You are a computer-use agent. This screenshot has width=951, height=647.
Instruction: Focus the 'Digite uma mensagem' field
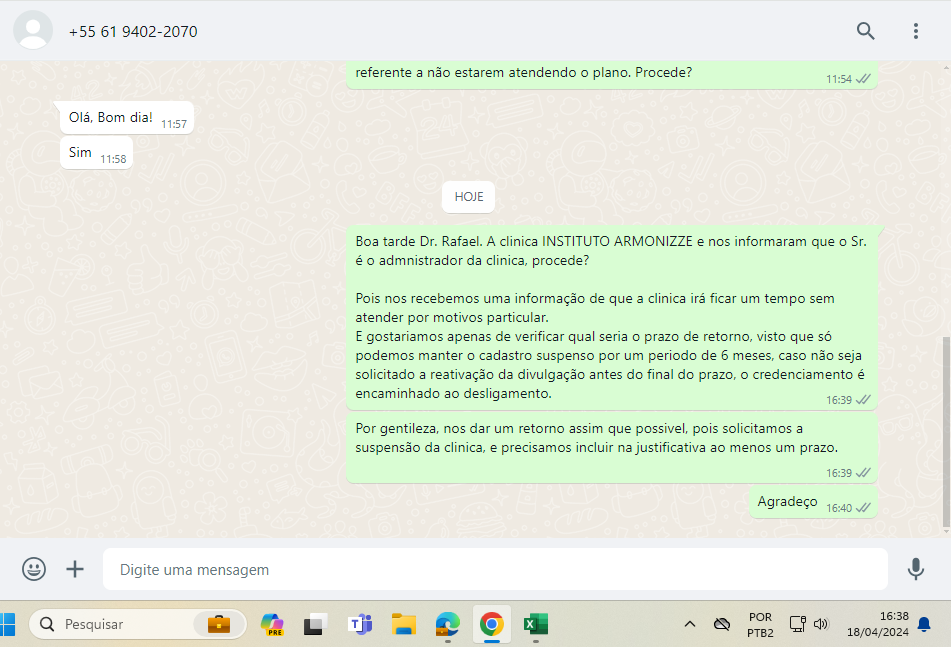(495, 569)
